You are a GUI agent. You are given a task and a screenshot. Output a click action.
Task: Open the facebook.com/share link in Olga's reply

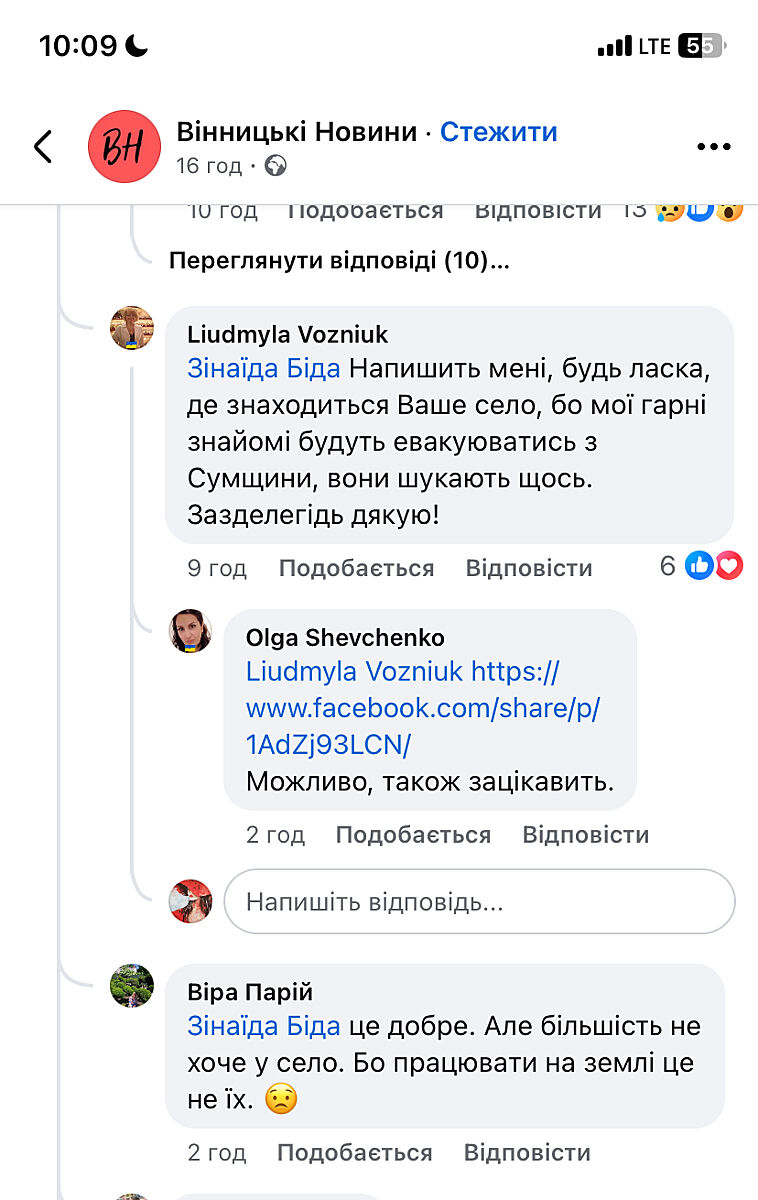(x=422, y=708)
